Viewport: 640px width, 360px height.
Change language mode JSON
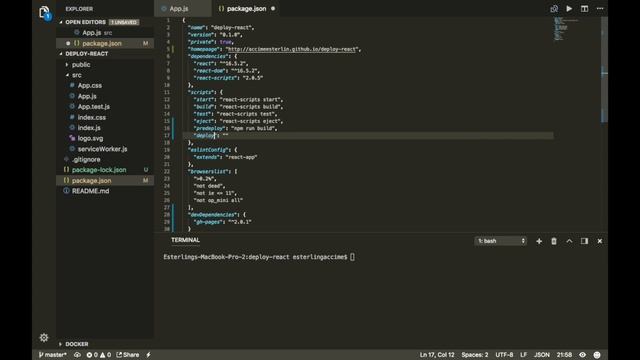(x=542, y=355)
